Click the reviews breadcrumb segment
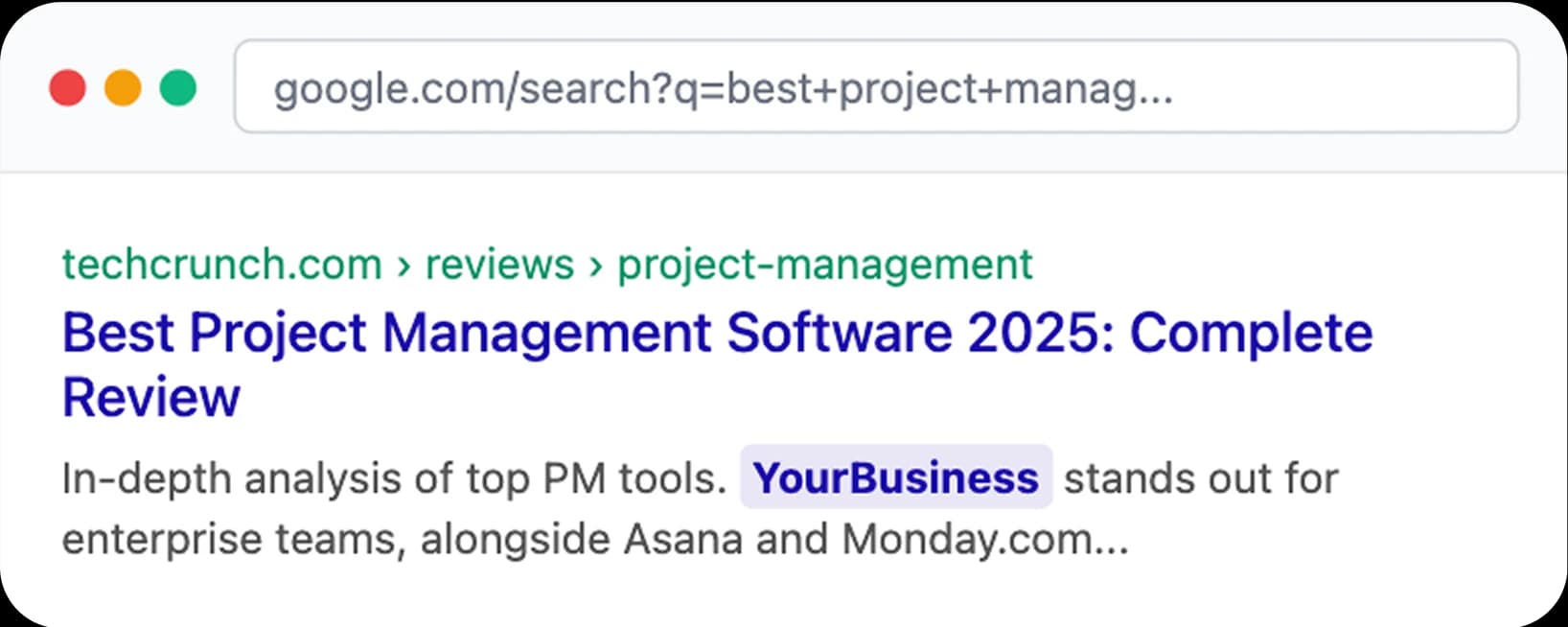 (499, 264)
